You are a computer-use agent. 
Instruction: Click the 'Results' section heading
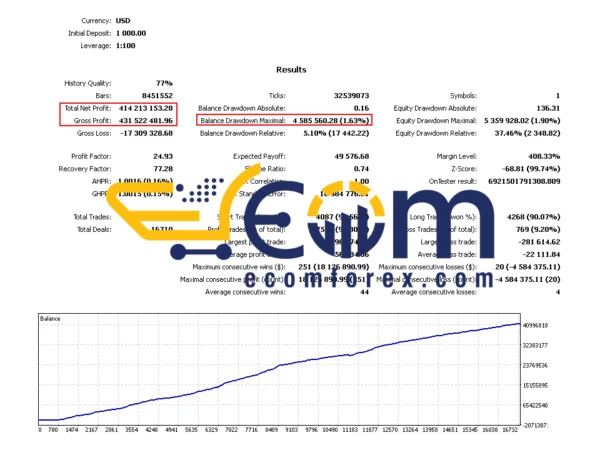[291, 70]
